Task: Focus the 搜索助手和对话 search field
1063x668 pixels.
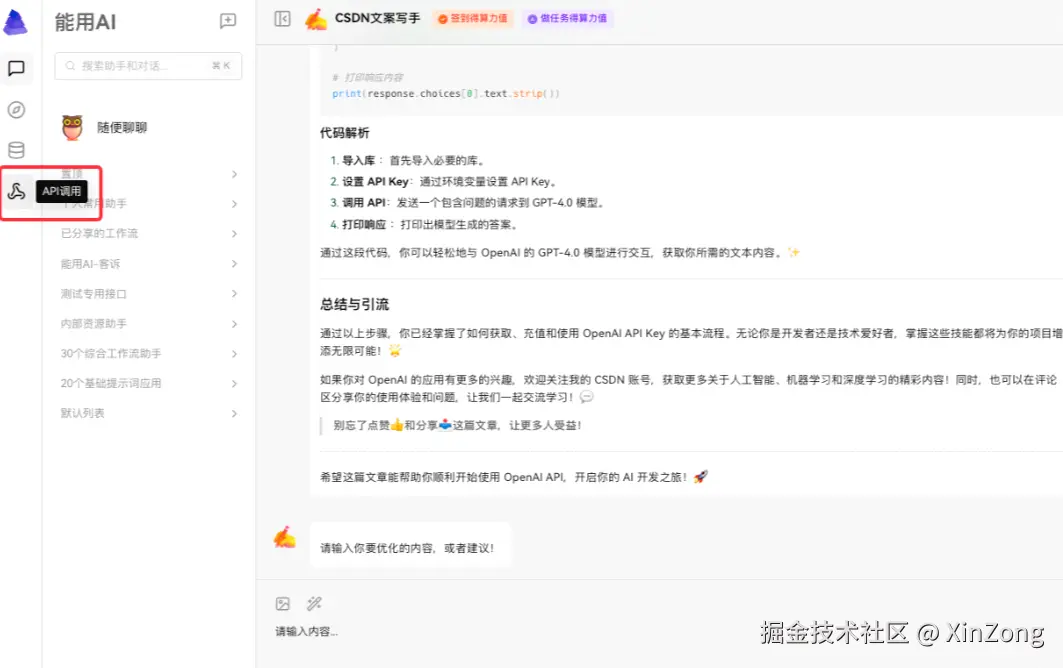Action: (148, 66)
